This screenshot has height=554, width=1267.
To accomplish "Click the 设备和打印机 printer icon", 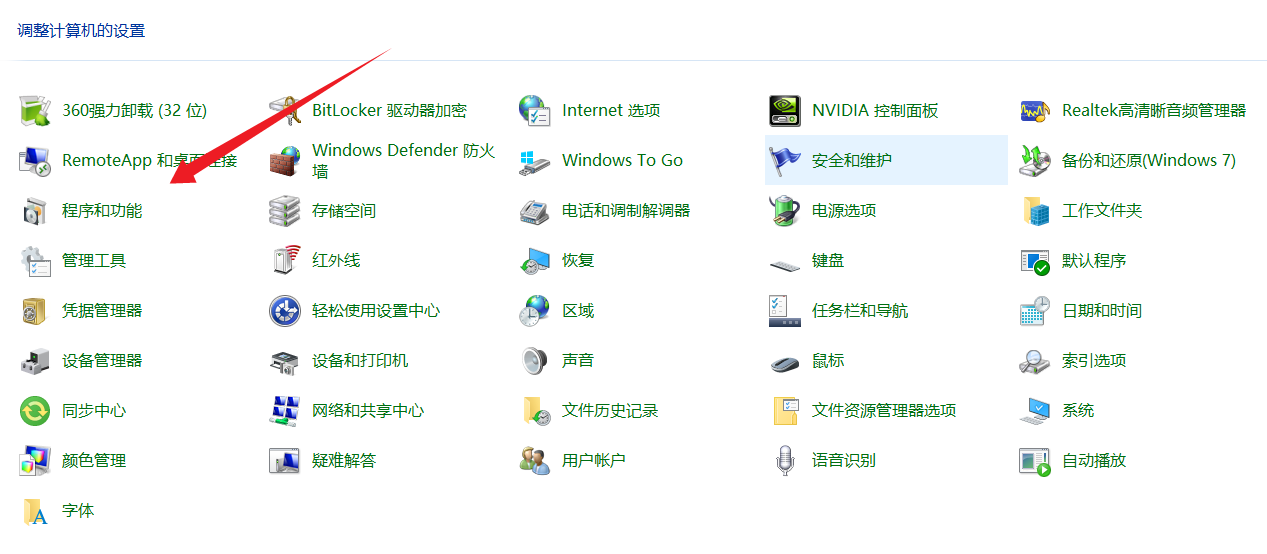I will pos(285,360).
